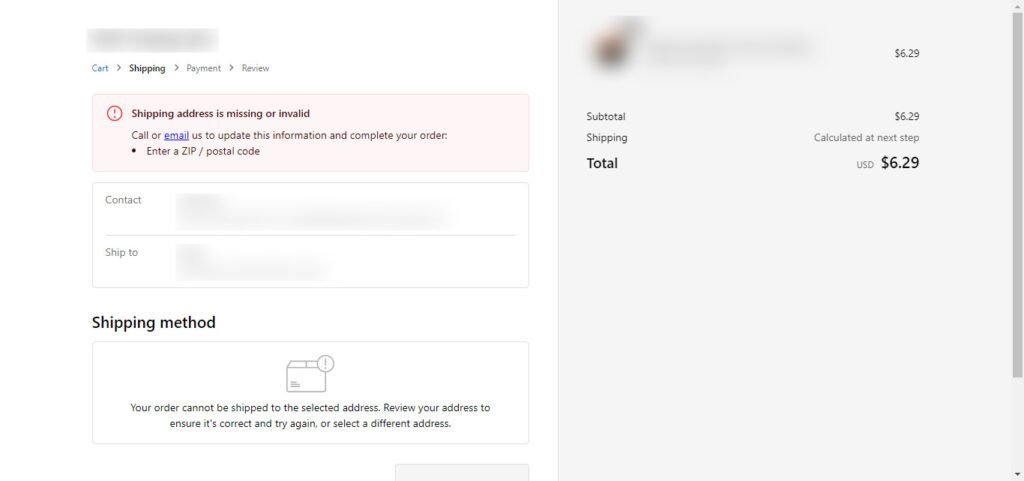This screenshot has height=481, width=1024.
Task: Click the scrollbar down arrow
Action: pos(1017,474)
